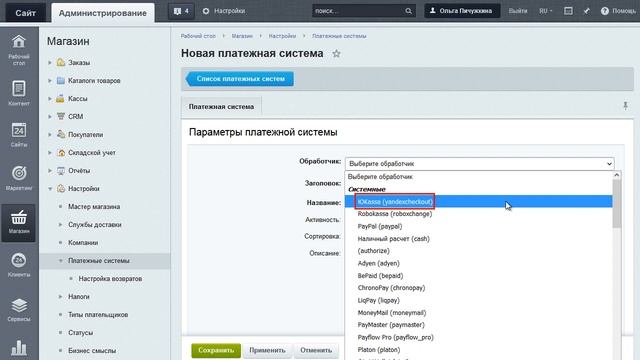640x360 pixels.
Task: Open Типы плательщиков tree item
Action: (x=98, y=315)
